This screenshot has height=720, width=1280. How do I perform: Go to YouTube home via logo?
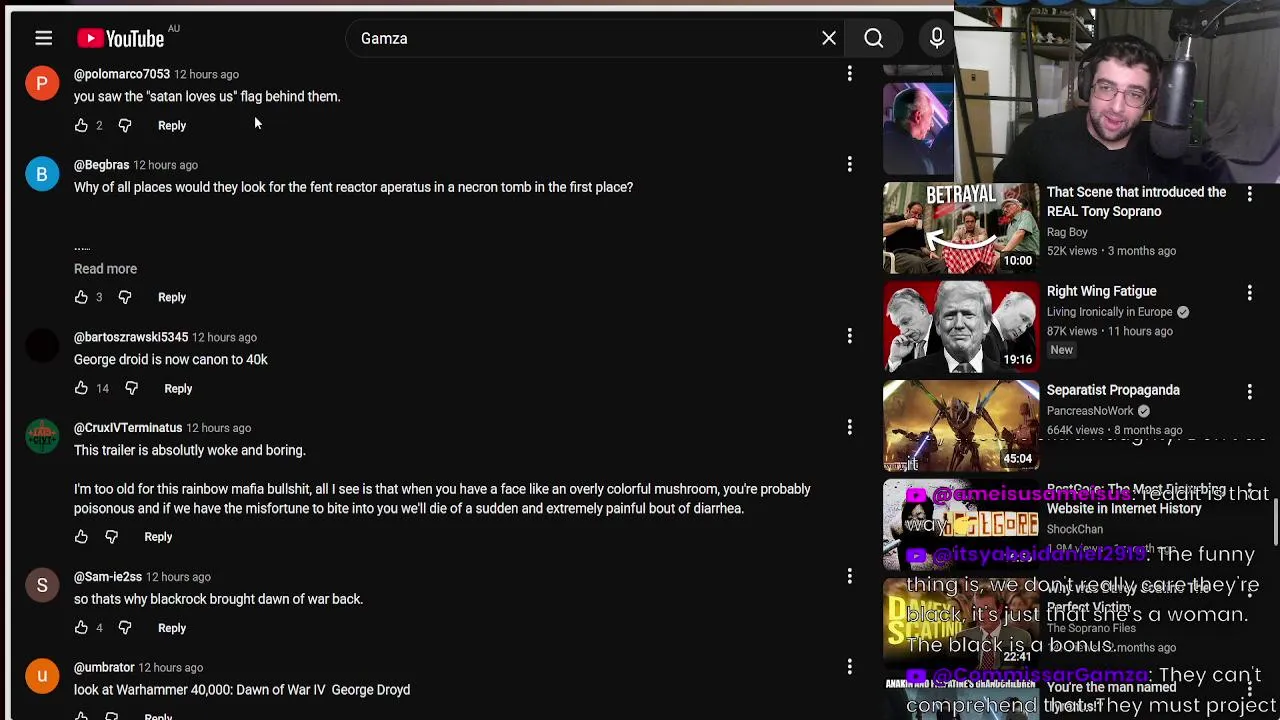pos(121,38)
